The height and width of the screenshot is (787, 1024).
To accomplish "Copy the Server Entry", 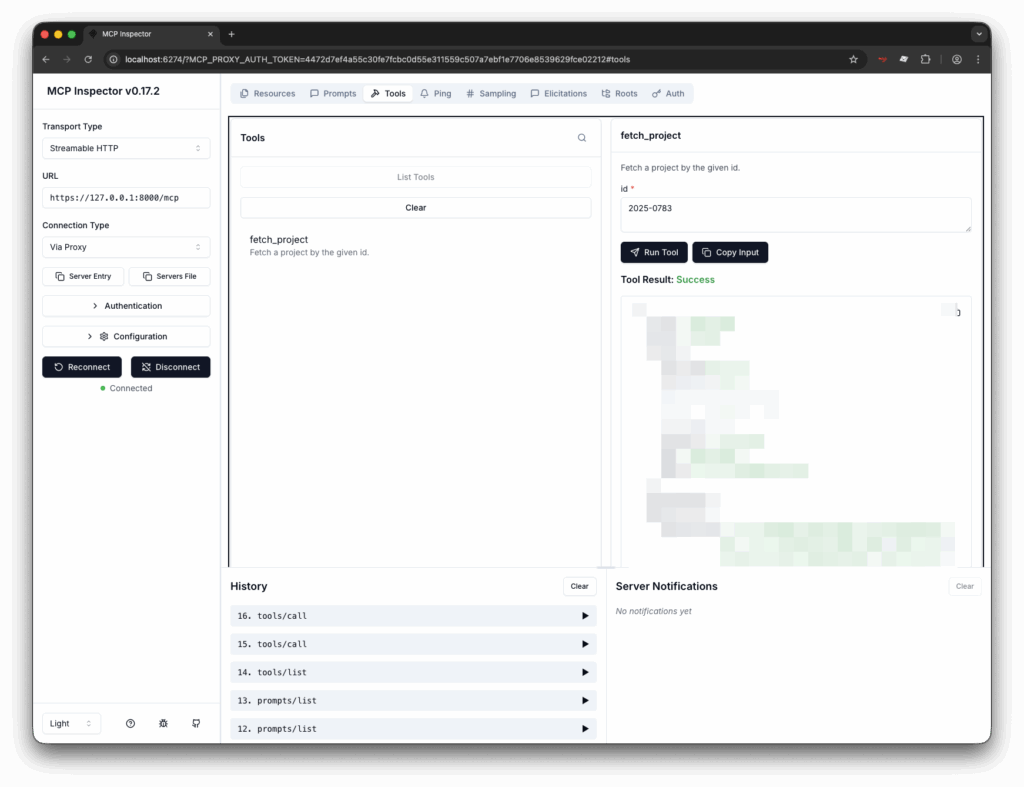I will (83, 276).
